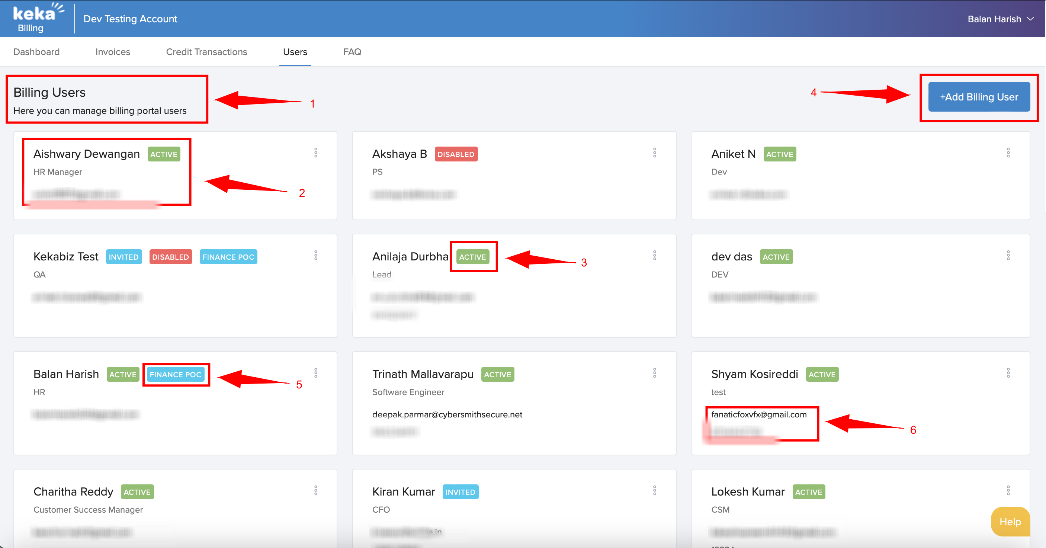The width and height of the screenshot is (1046, 548).
Task: Click three-dot icon on Kekabiz Test card
Action: [x=316, y=256]
